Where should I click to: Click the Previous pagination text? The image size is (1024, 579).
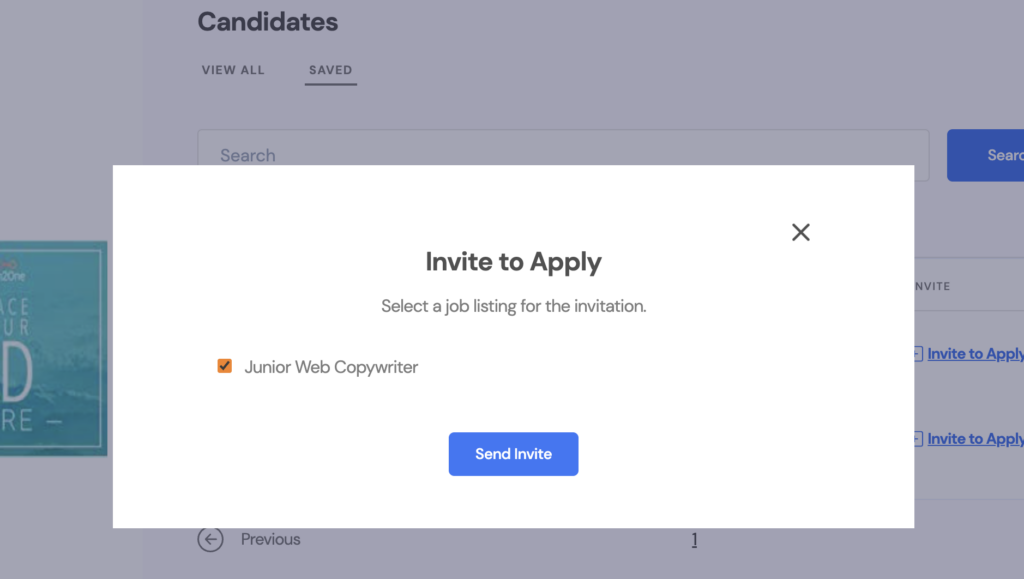point(270,539)
